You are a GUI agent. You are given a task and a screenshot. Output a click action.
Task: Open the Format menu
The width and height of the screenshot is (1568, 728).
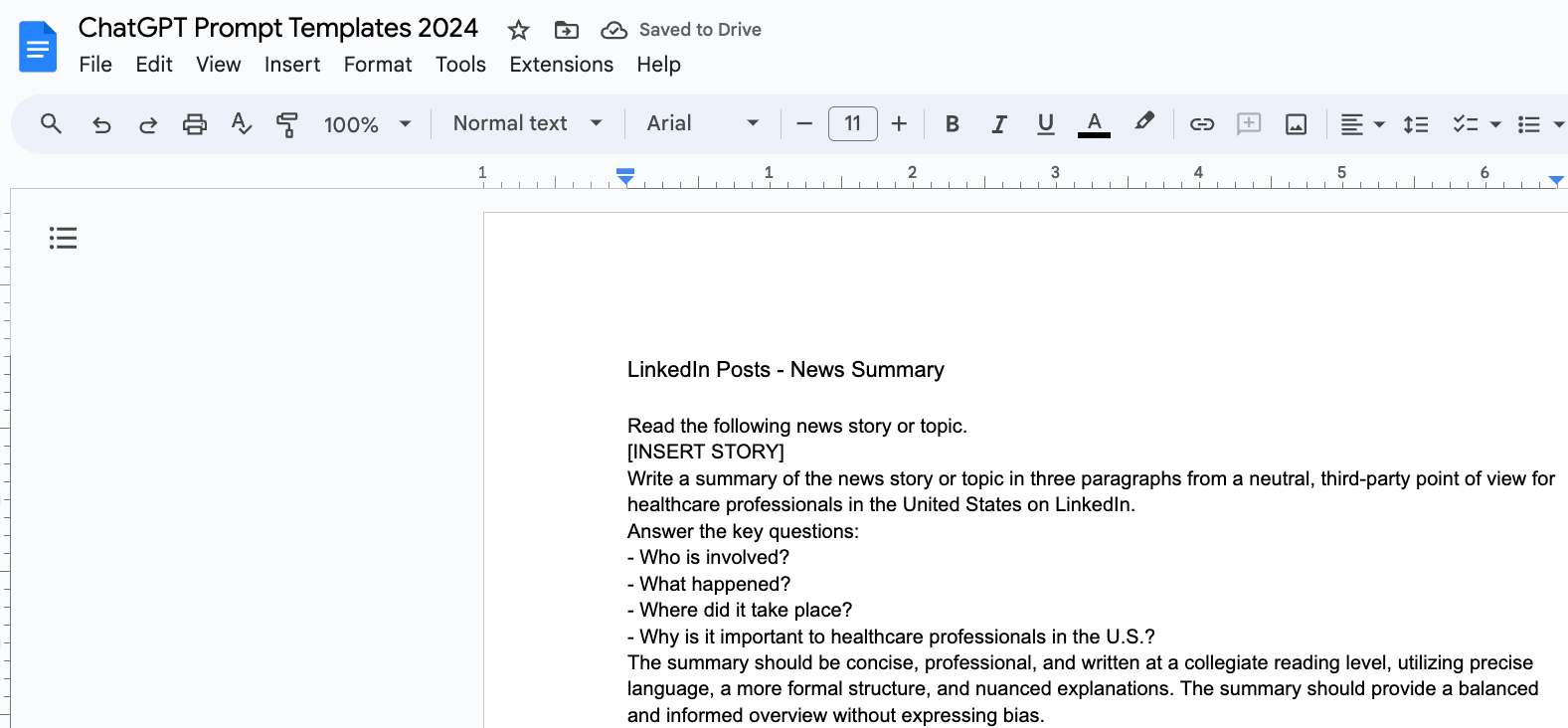pyautogui.click(x=378, y=65)
